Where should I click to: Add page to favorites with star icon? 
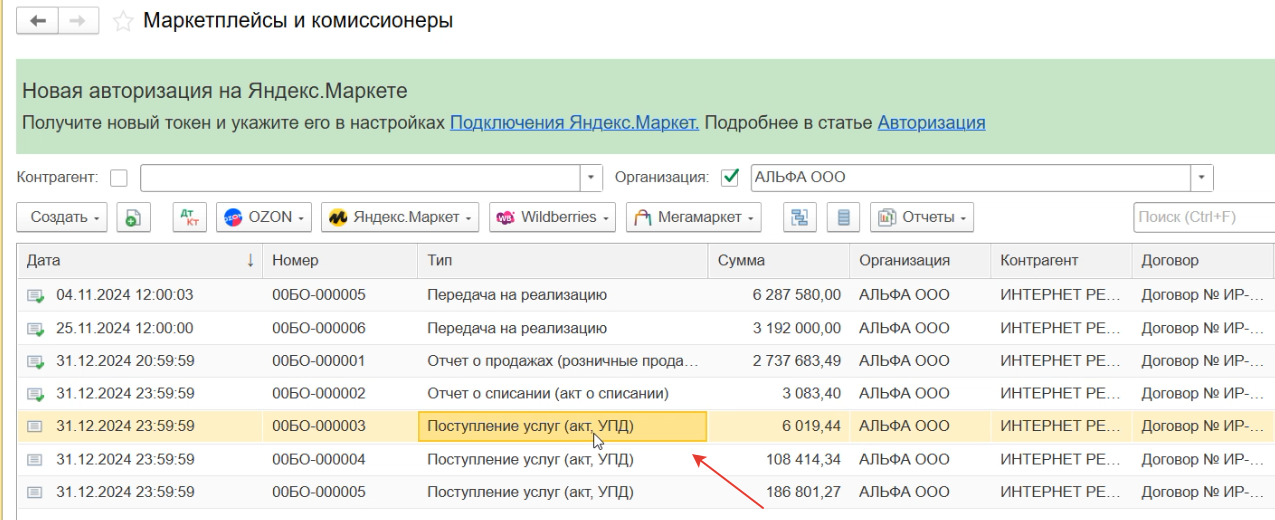click(121, 20)
